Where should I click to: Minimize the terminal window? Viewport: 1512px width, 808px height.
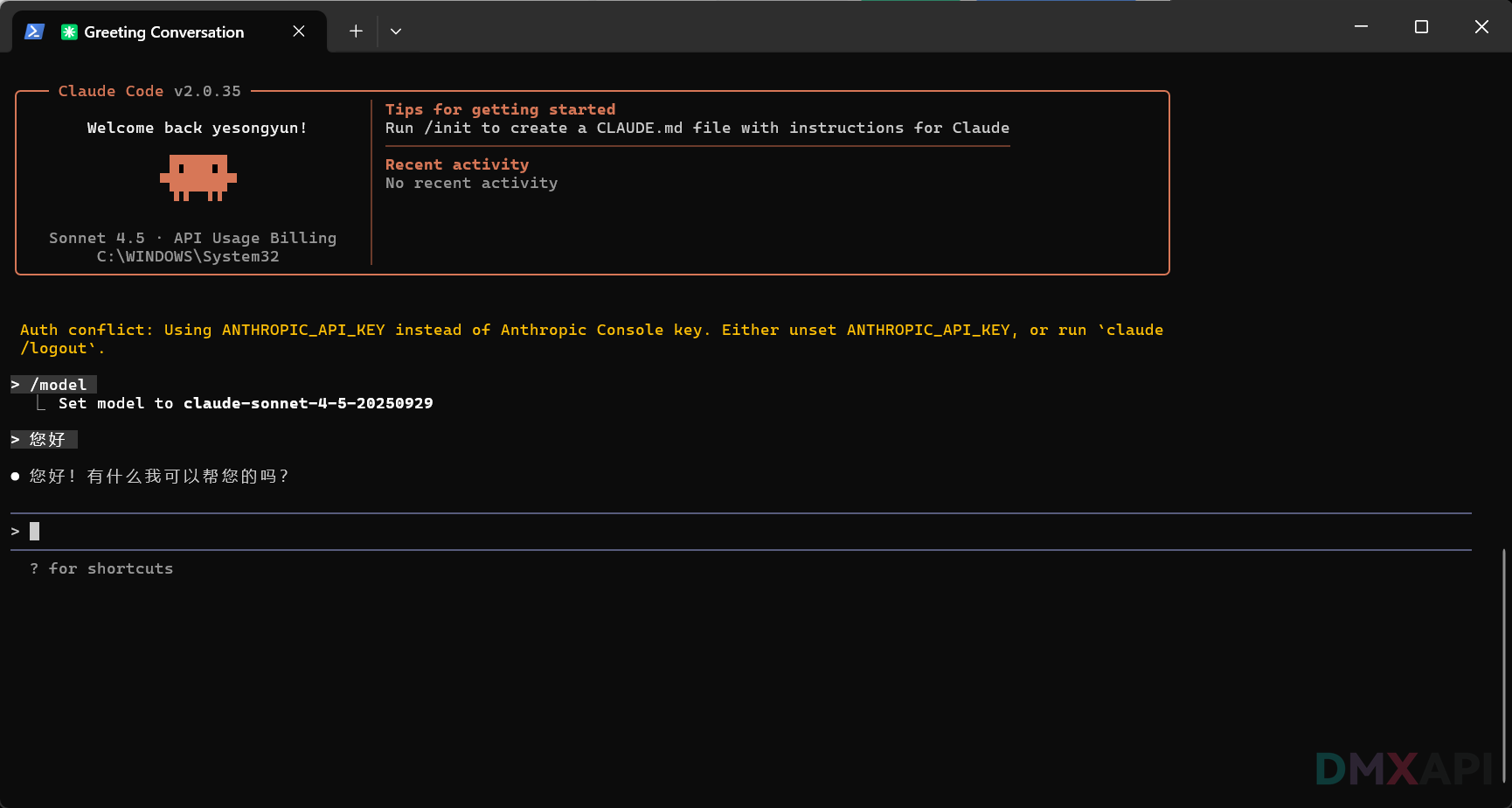pyautogui.click(x=1361, y=27)
